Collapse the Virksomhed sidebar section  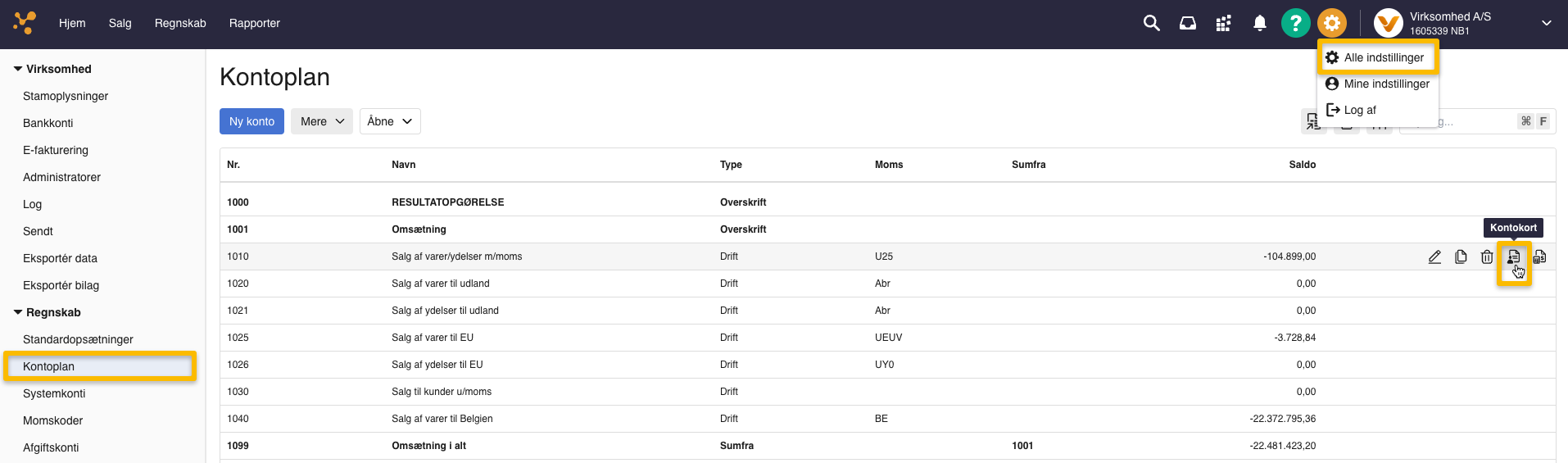point(18,69)
